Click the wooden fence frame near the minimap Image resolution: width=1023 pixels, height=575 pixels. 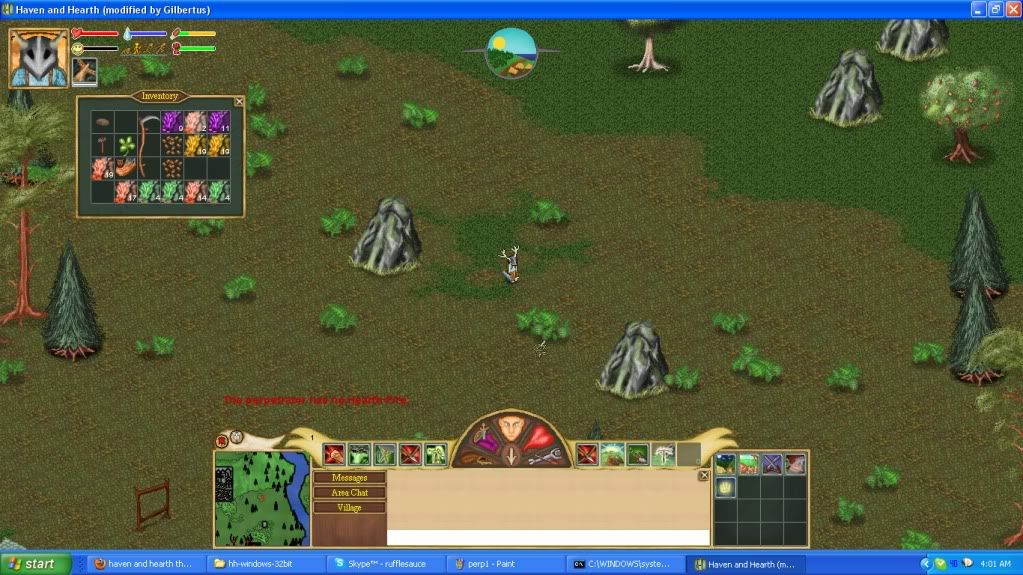pyautogui.click(x=152, y=504)
